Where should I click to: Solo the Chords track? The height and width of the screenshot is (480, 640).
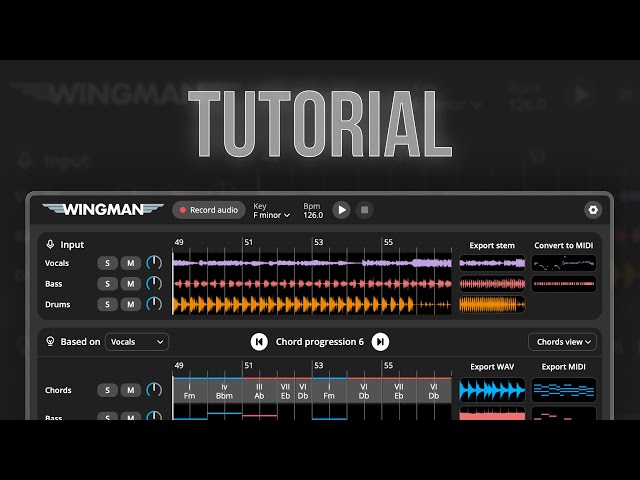coord(107,390)
